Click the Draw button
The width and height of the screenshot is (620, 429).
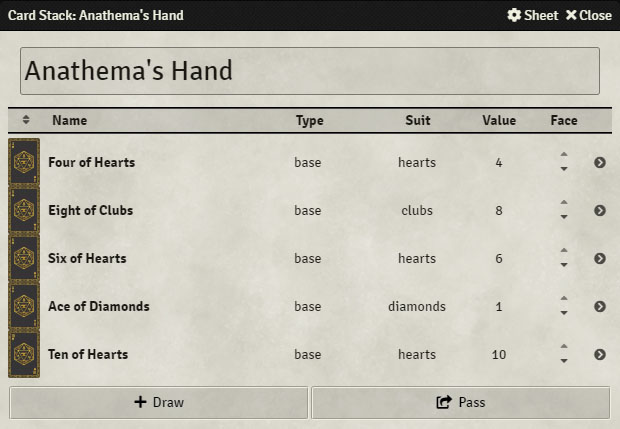(159, 402)
